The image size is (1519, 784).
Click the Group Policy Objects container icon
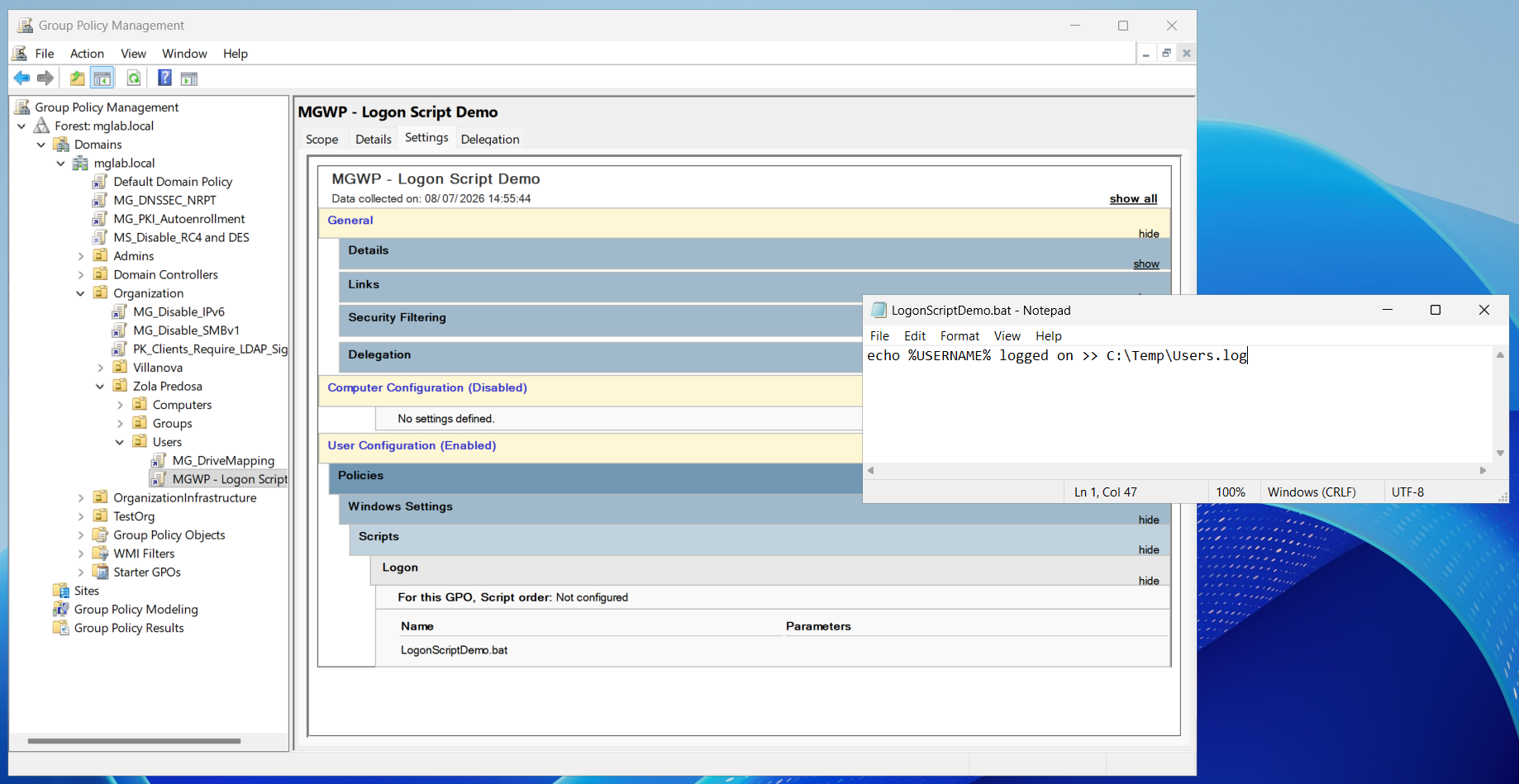[101, 535]
